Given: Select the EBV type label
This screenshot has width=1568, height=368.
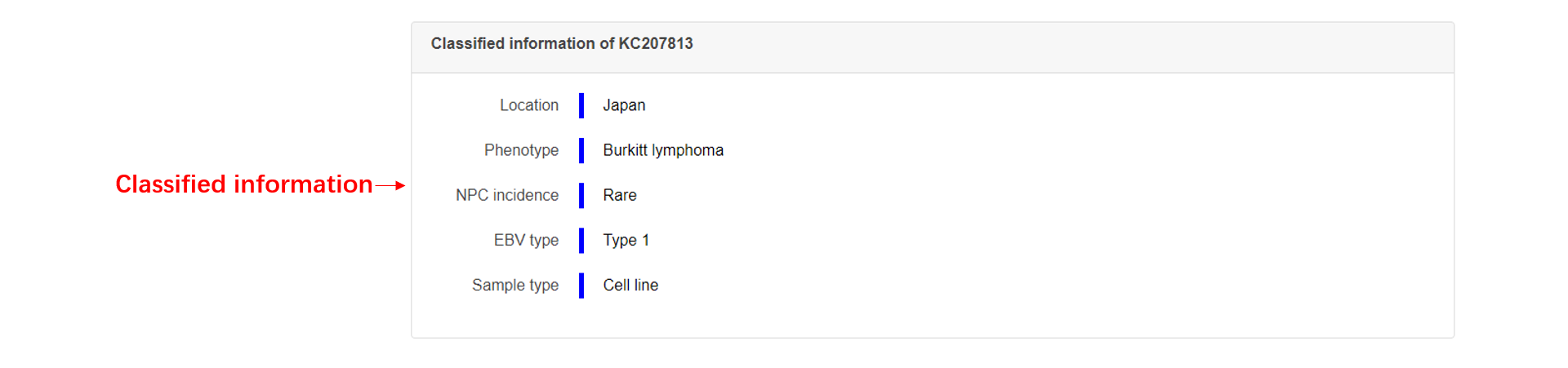Looking at the screenshot, I should click(526, 240).
